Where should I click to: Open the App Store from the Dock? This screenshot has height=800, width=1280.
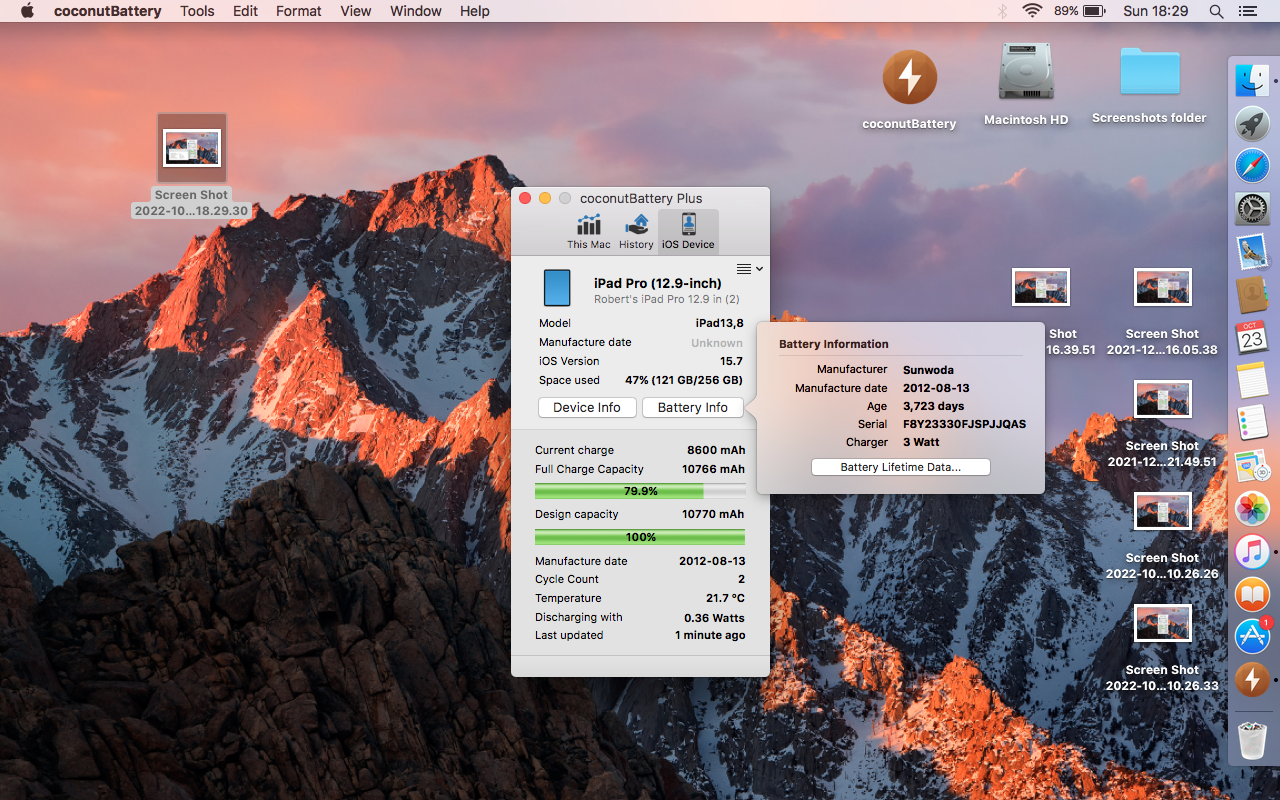point(1252,637)
